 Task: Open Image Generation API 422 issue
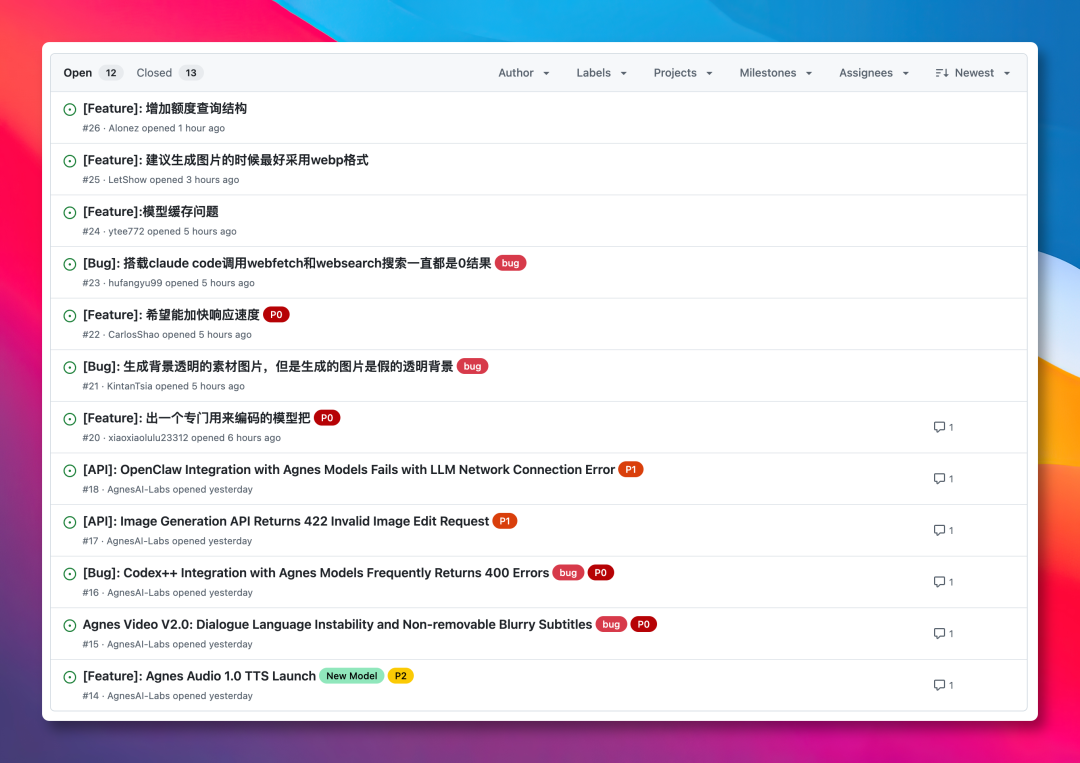(x=286, y=521)
